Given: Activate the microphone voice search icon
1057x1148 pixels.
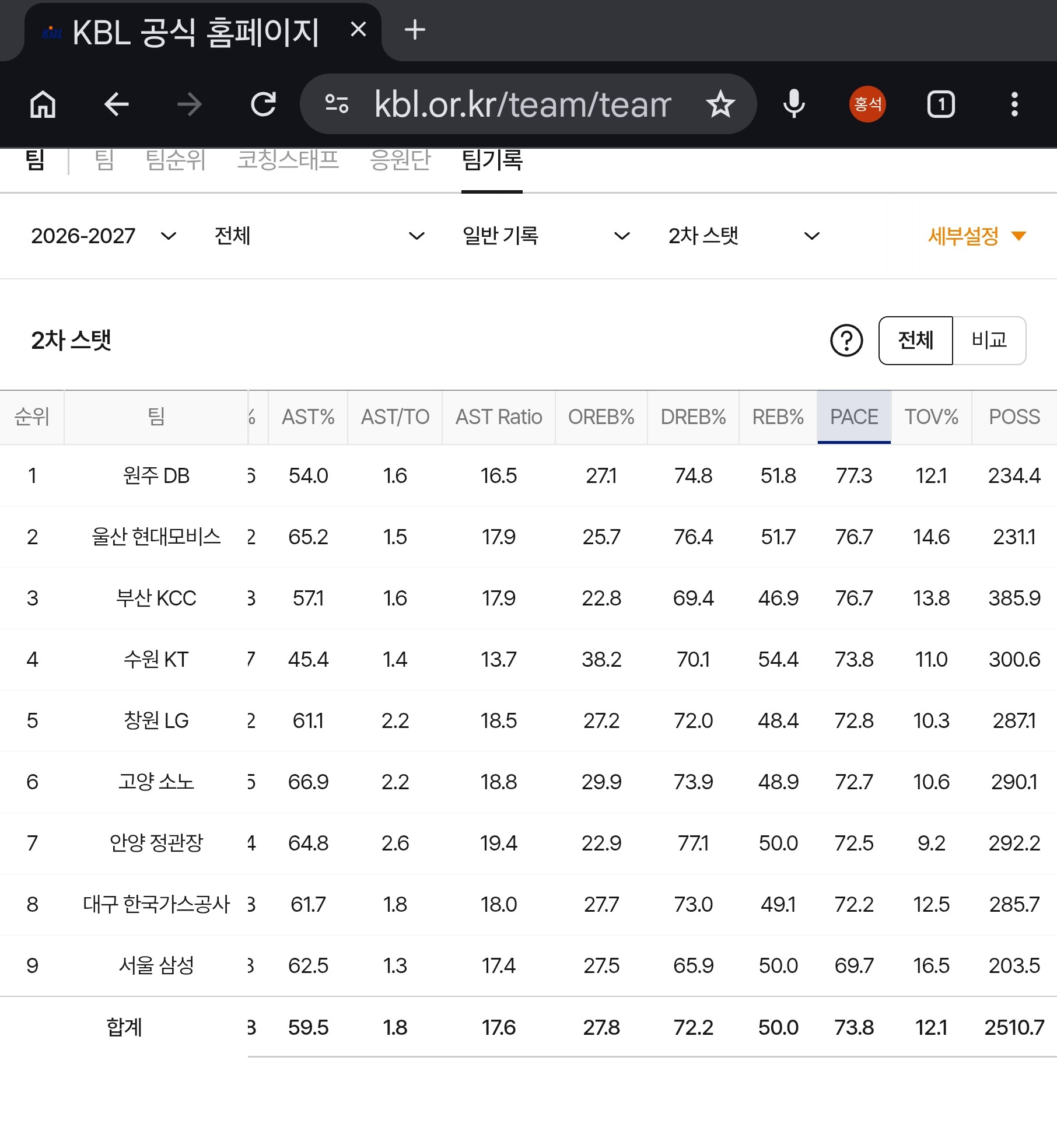Looking at the screenshot, I should point(793,104).
